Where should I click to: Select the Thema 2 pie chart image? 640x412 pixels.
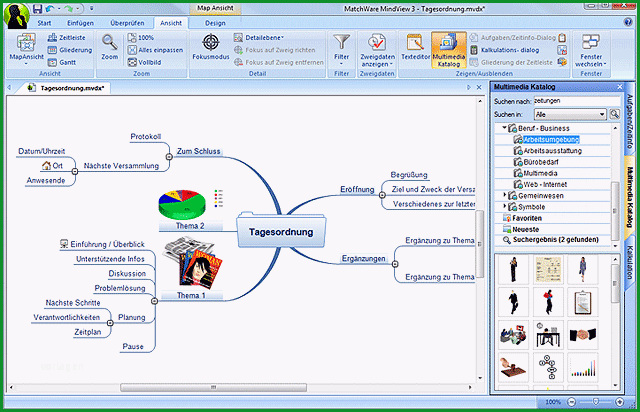click(x=182, y=205)
